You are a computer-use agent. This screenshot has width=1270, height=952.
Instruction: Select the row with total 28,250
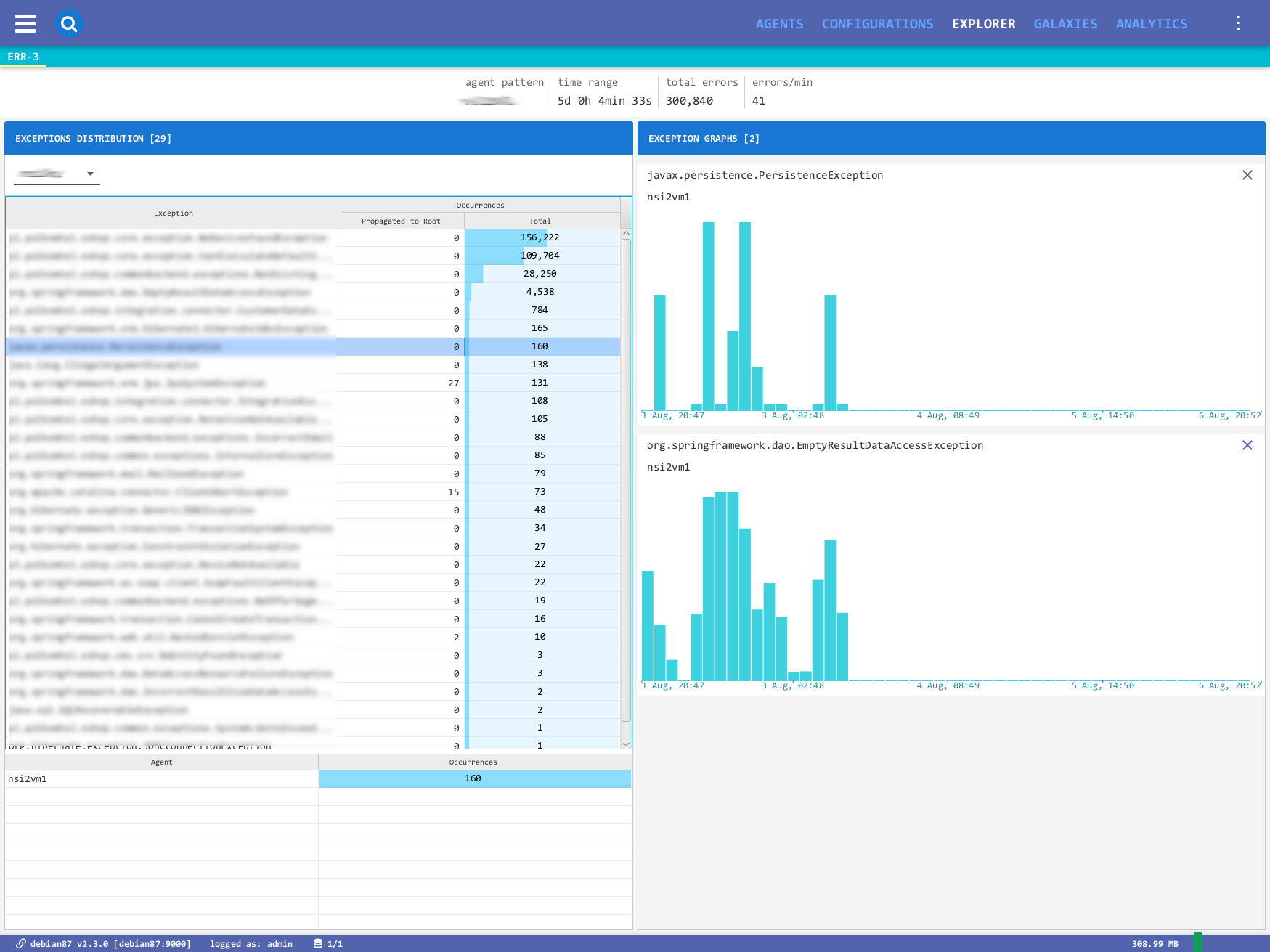(x=313, y=274)
